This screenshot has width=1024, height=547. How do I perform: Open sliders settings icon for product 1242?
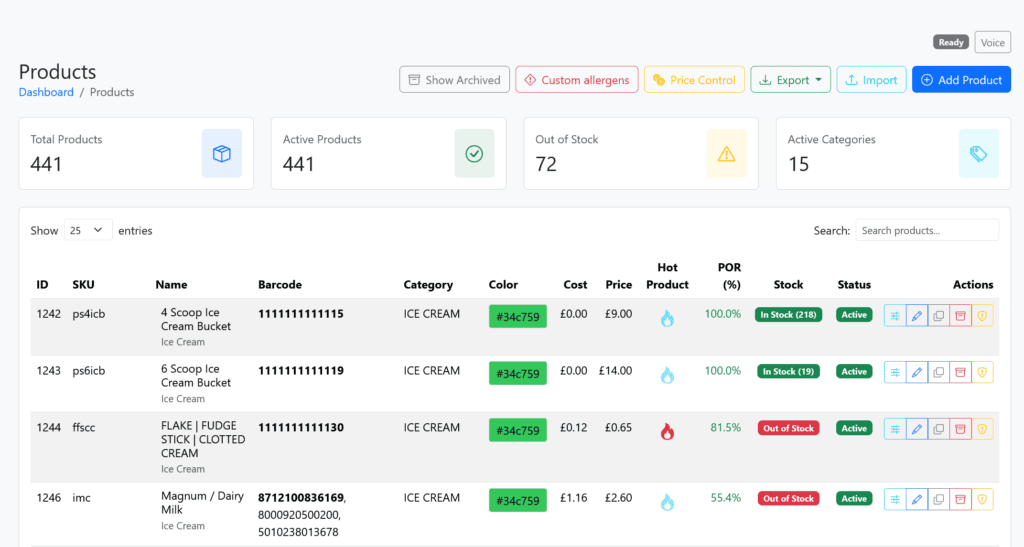pos(895,316)
